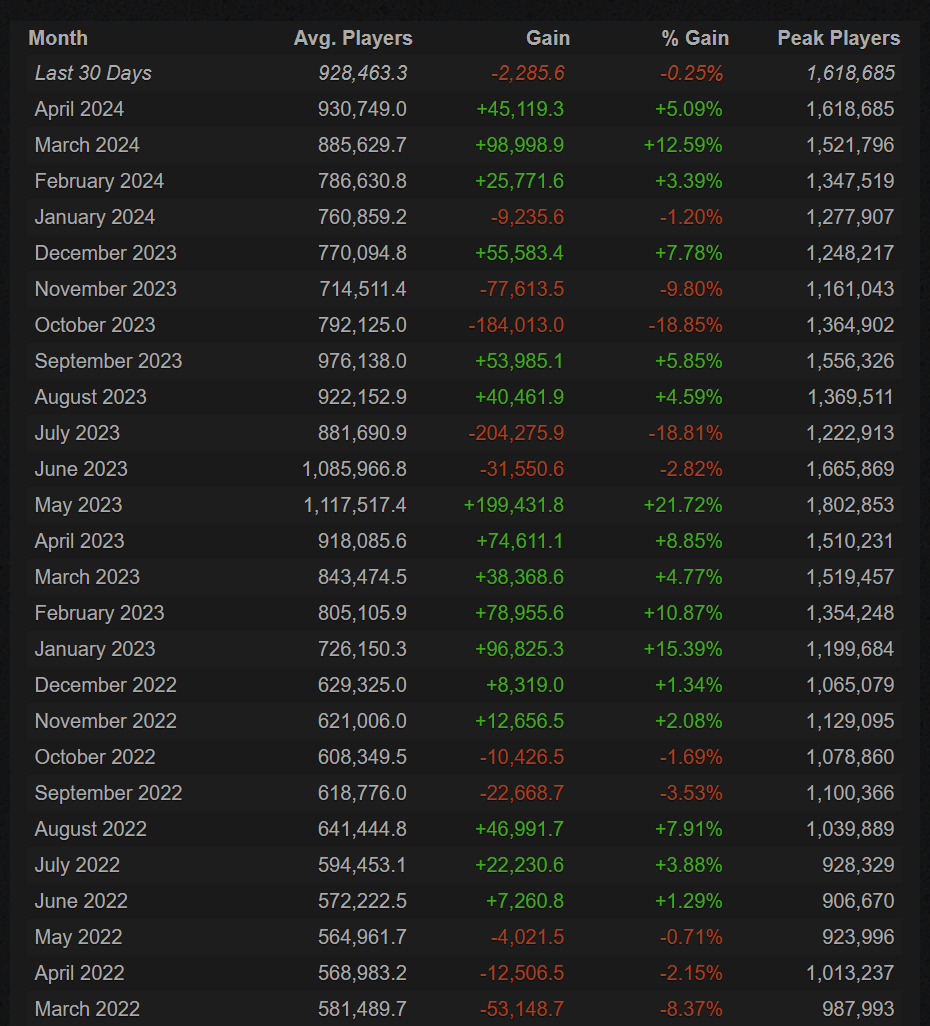
Task: Click peak players value 1,369,511
Action: [850, 397]
